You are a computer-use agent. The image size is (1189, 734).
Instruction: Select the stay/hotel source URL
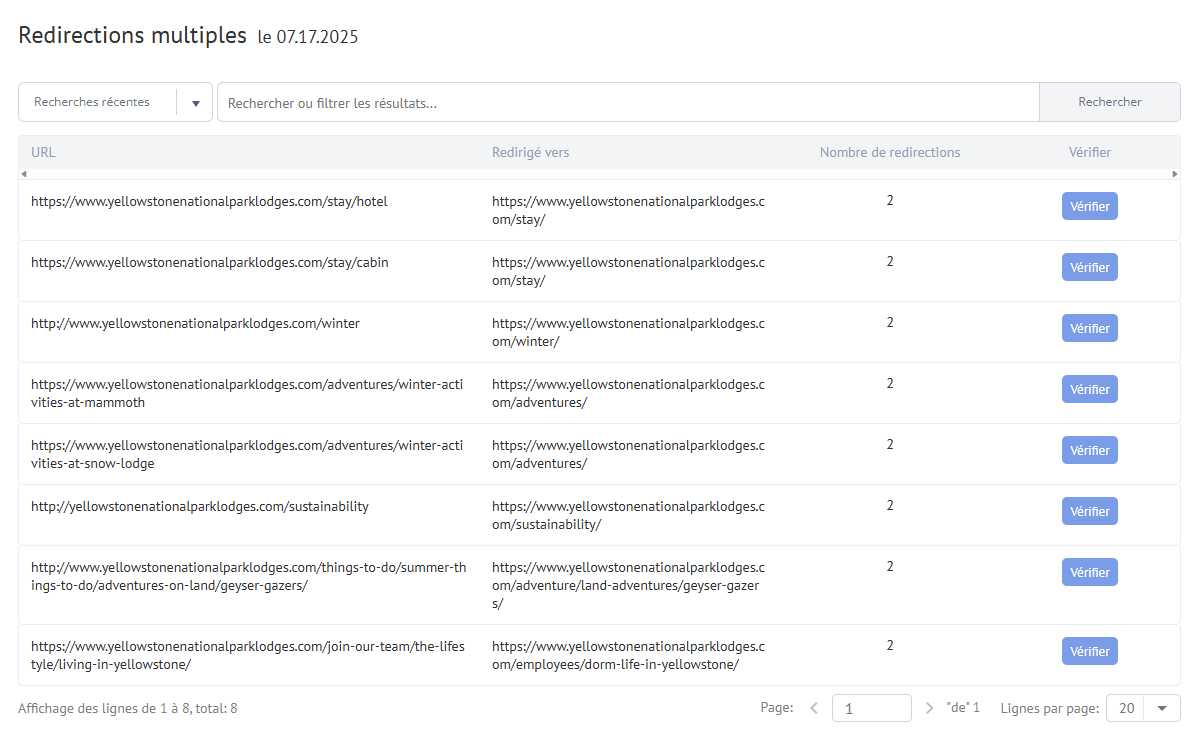coord(209,202)
